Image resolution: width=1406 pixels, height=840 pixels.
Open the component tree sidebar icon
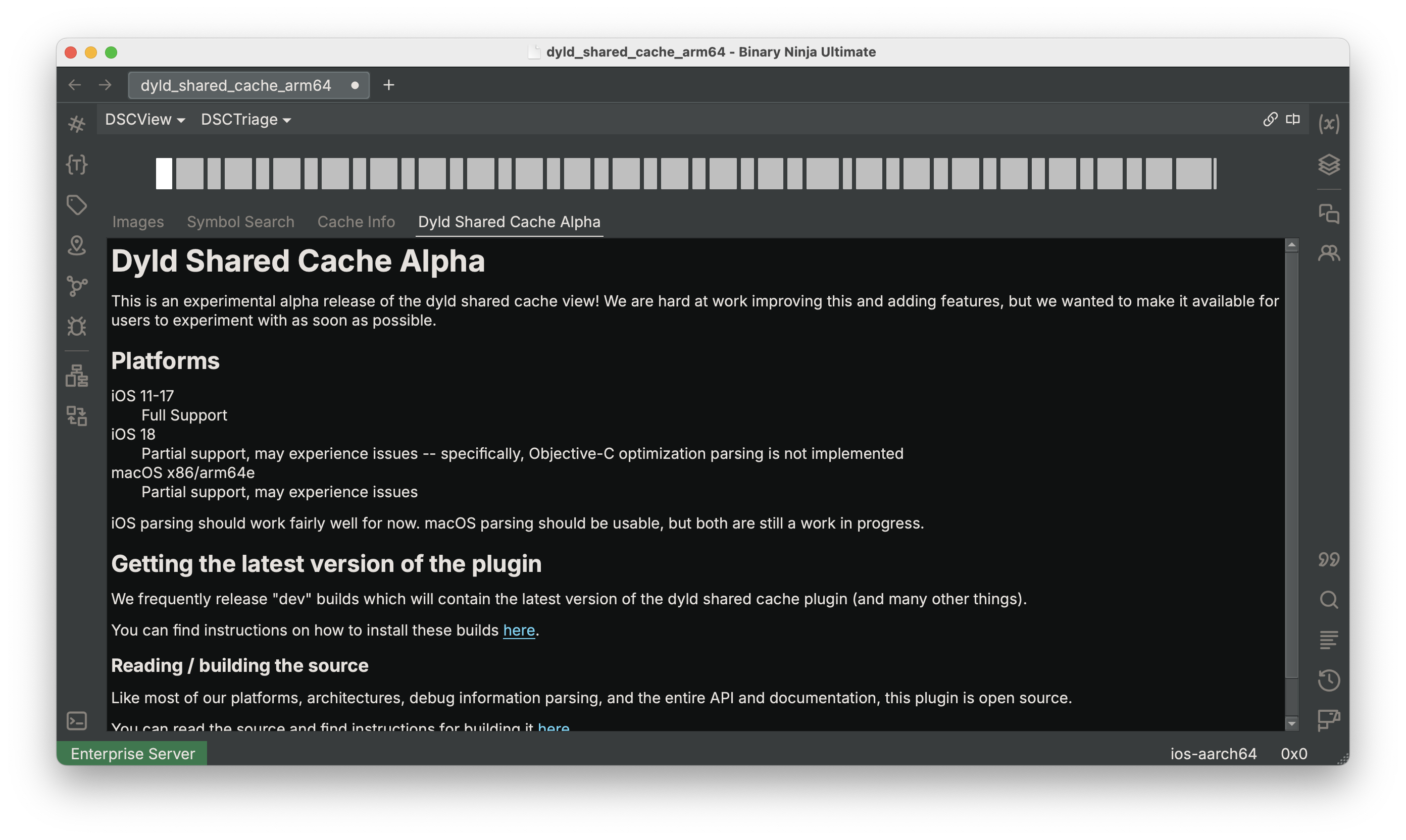point(76,375)
